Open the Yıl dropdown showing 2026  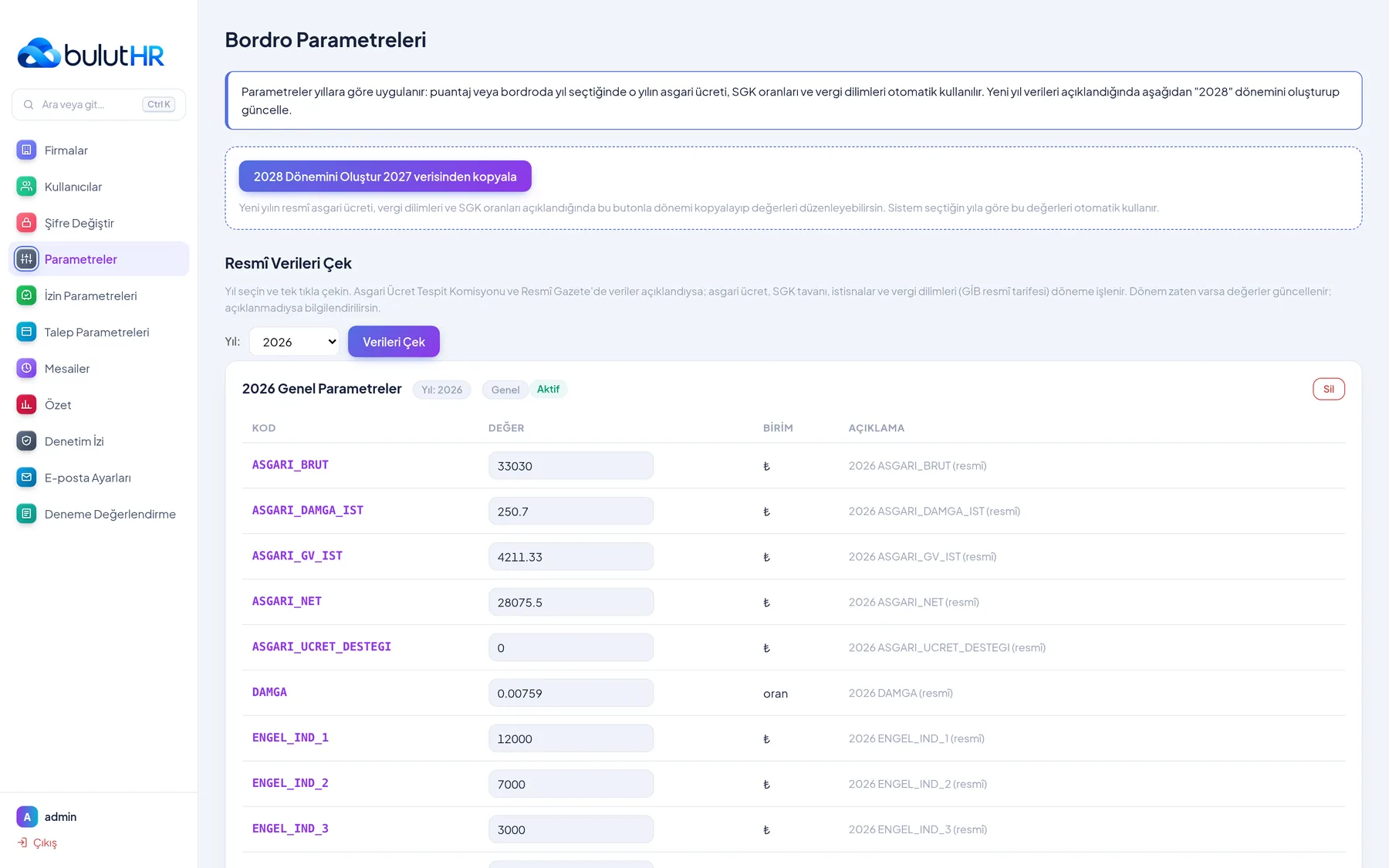pos(295,342)
